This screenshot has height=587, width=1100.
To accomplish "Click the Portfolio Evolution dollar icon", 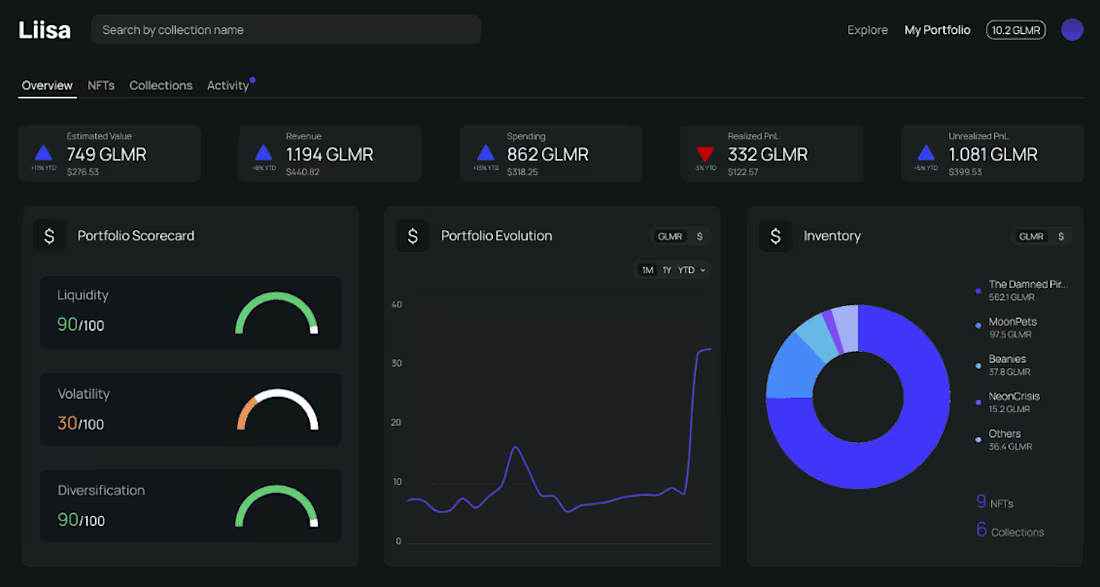I will [412, 236].
